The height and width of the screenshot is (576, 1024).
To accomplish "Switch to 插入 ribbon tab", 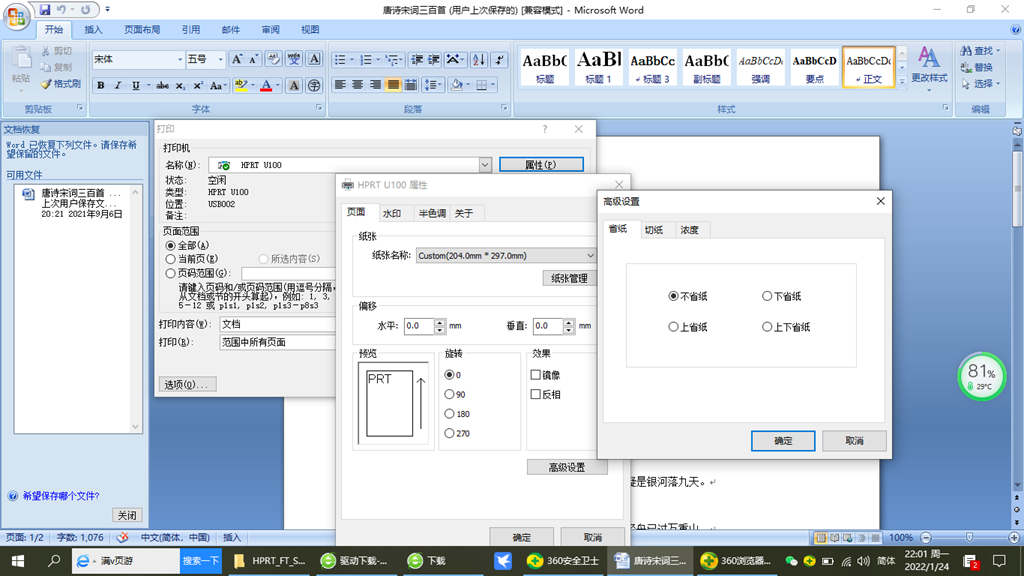I will tap(93, 29).
